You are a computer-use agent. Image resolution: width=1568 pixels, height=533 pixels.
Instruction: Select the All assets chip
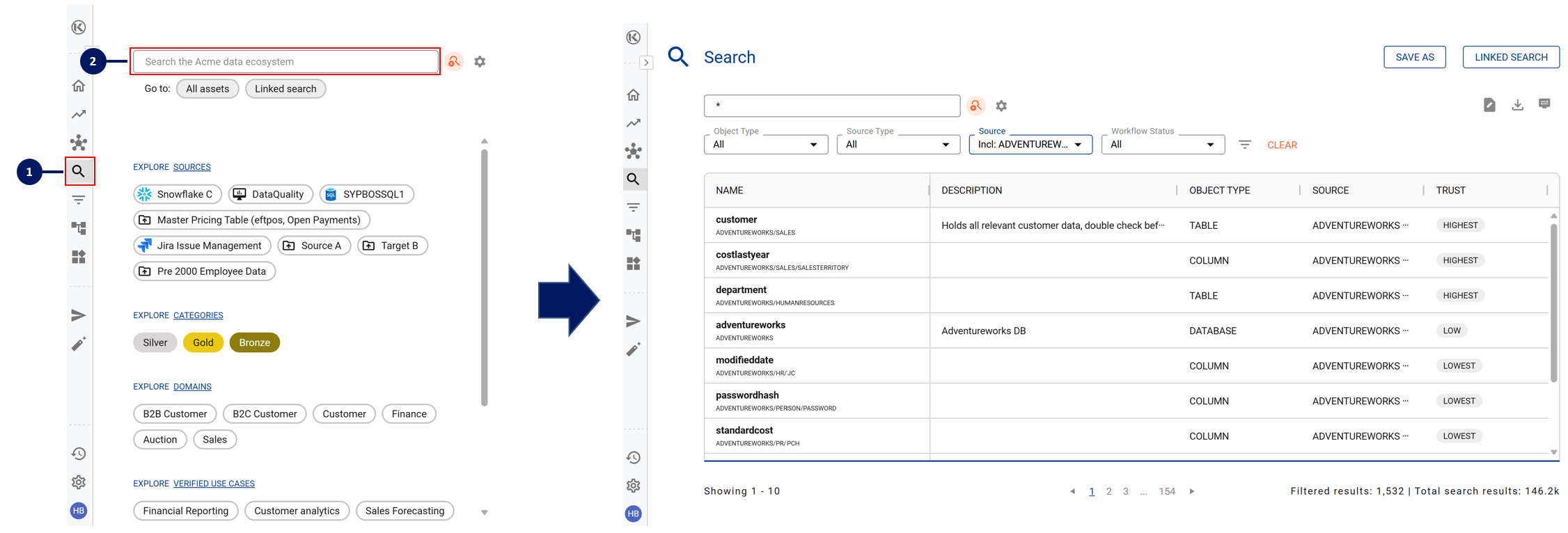point(207,89)
